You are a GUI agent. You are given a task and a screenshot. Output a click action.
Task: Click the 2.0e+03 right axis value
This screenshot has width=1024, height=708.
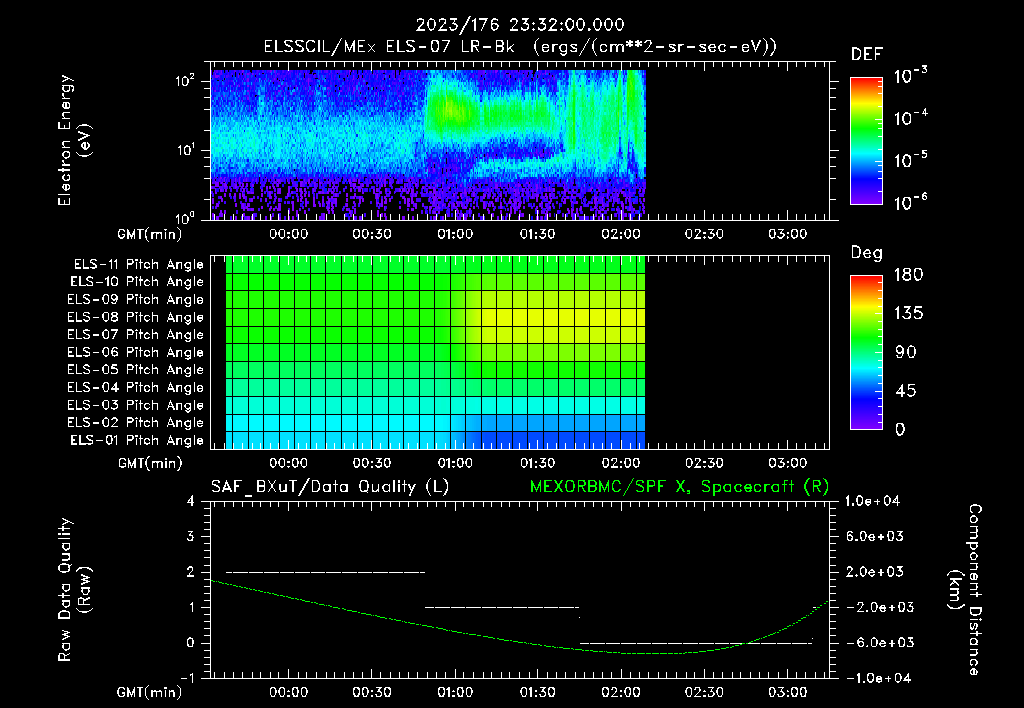coord(876,571)
